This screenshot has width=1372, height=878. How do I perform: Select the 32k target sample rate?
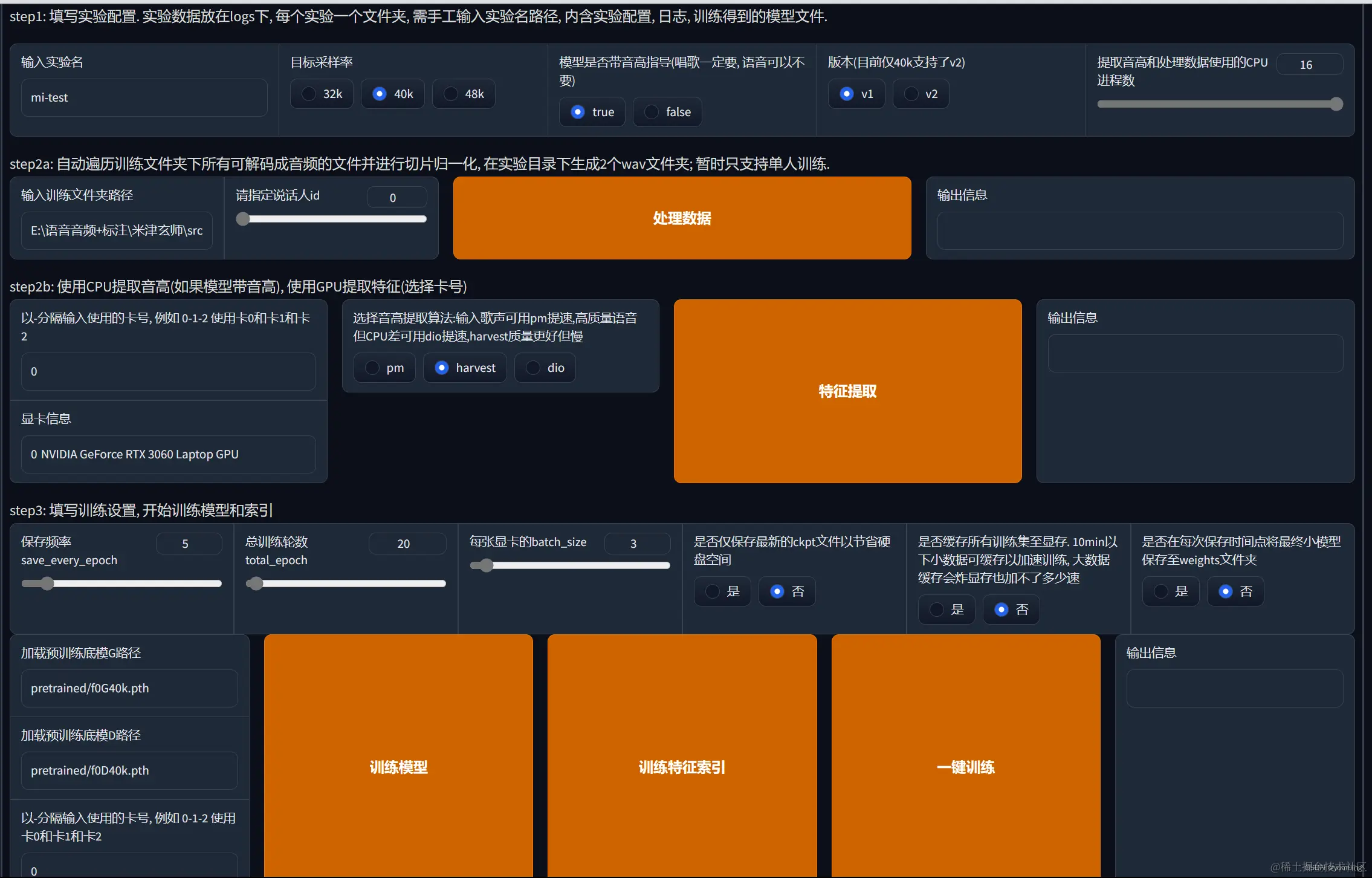[309, 94]
